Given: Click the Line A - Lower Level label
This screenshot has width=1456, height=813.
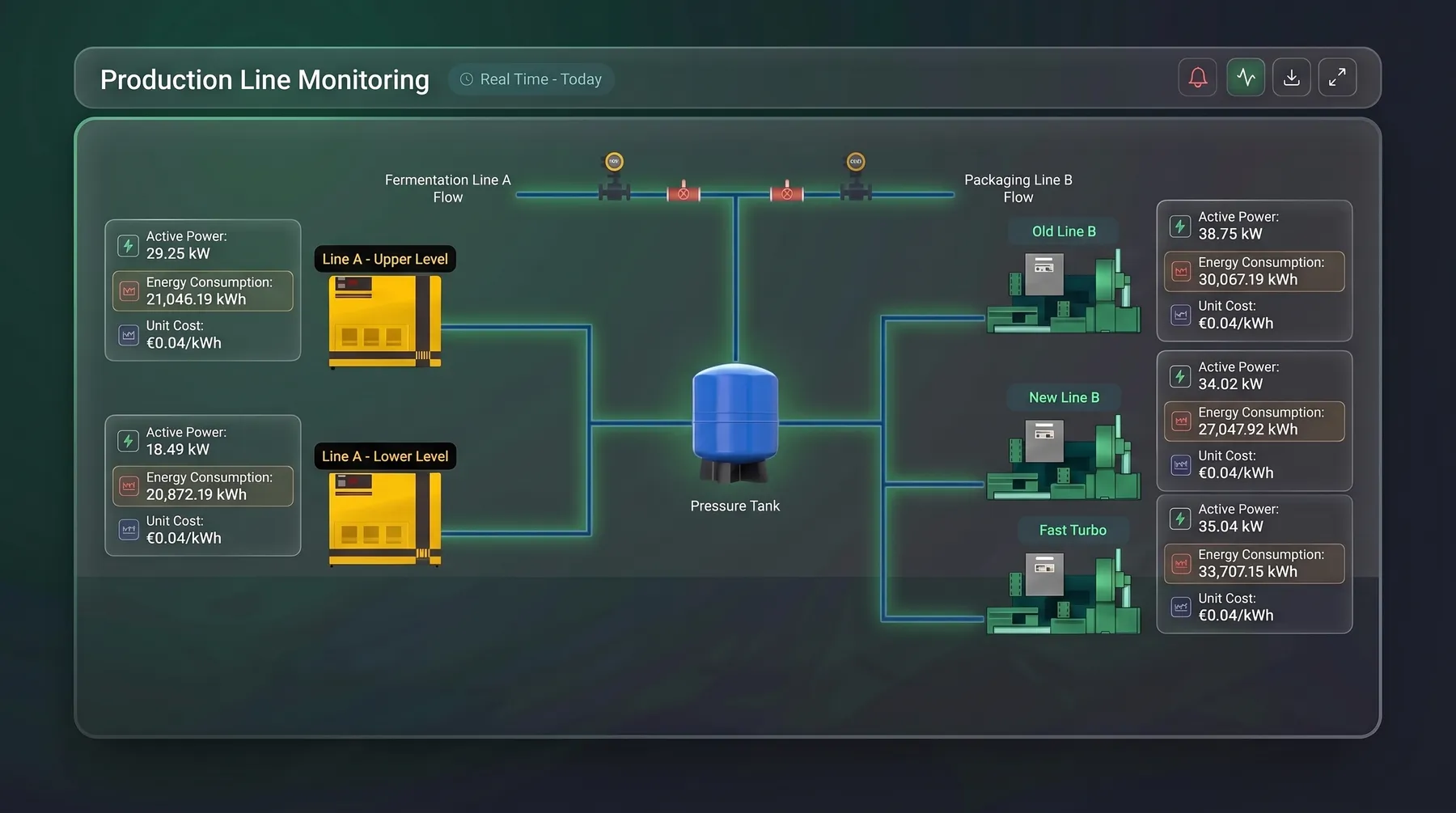Looking at the screenshot, I should [385, 456].
